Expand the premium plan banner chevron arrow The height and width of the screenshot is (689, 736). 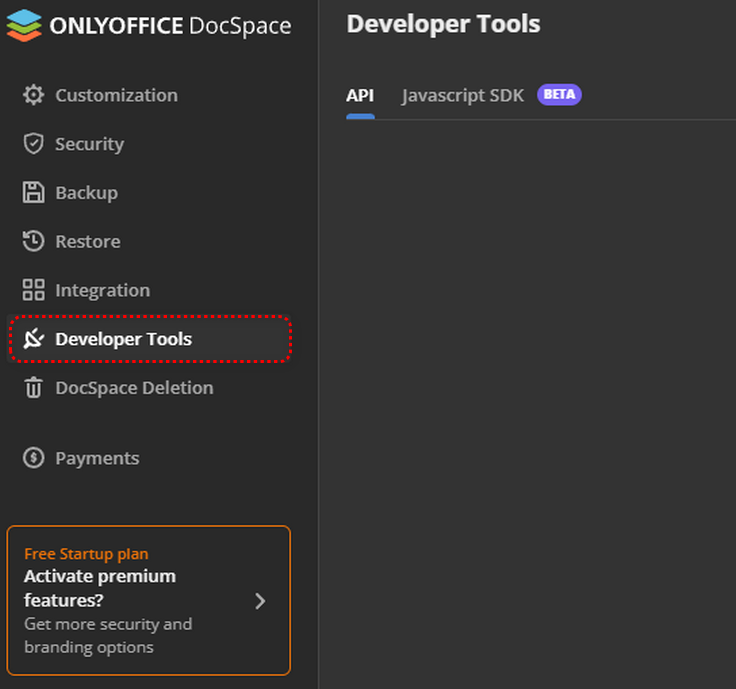(x=260, y=601)
